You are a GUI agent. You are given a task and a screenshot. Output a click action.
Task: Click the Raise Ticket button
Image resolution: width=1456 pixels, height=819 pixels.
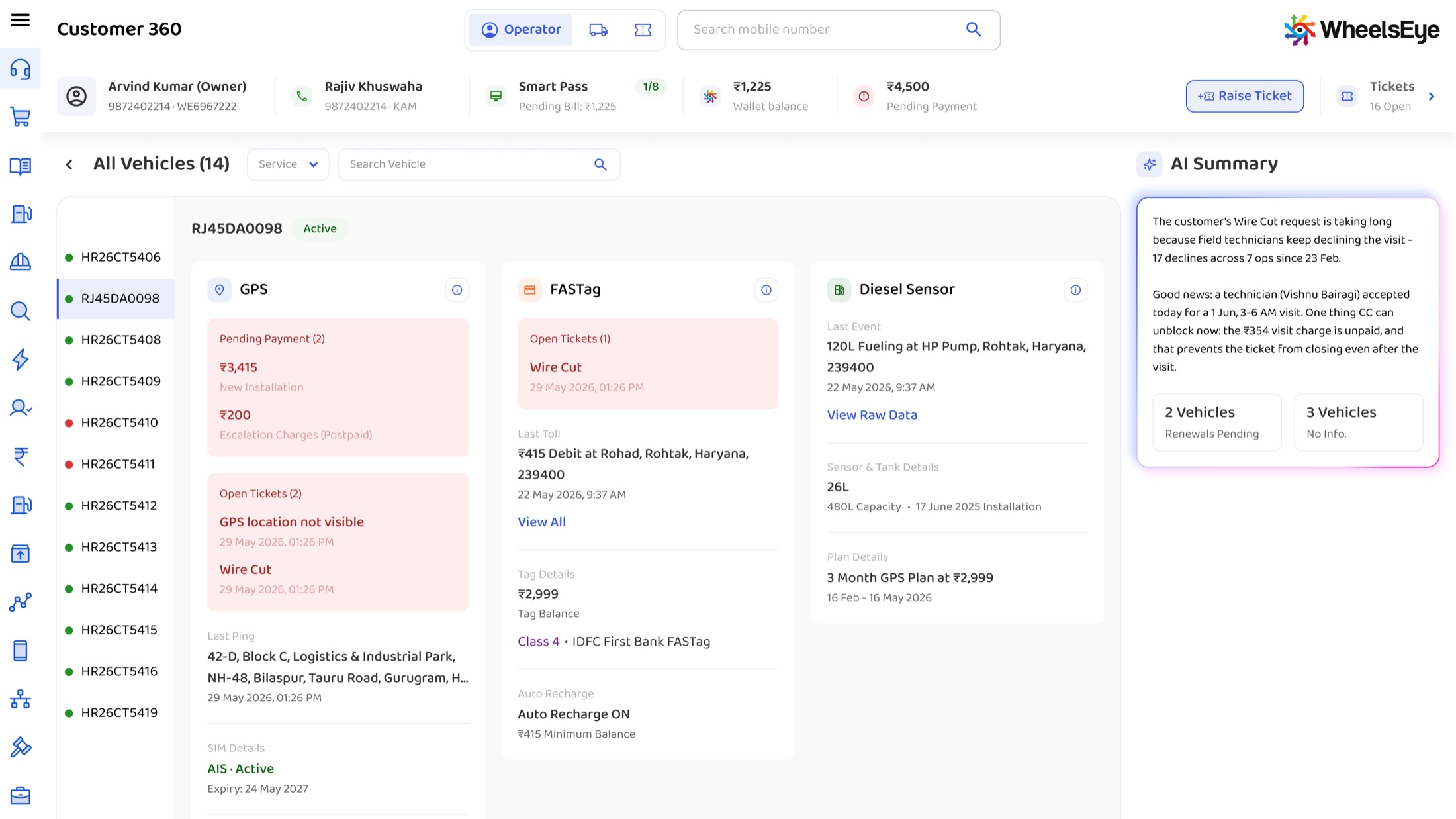point(1244,96)
